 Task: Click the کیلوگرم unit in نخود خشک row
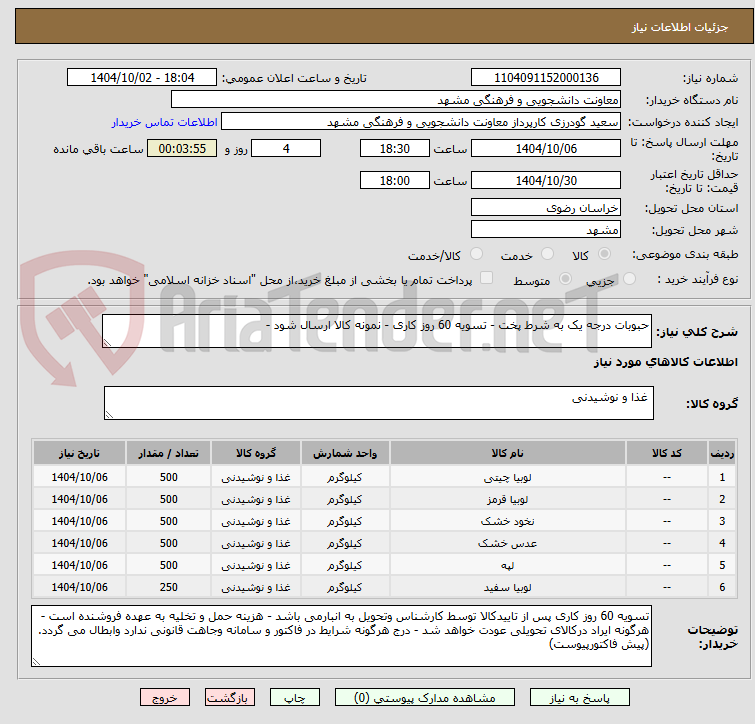[345, 521]
